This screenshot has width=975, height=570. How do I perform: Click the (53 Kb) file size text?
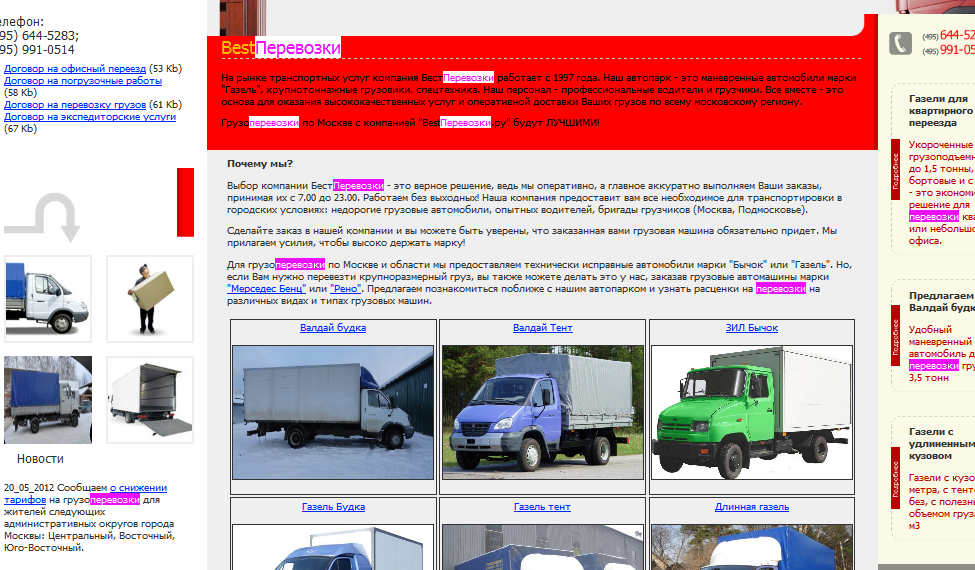coord(165,68)
